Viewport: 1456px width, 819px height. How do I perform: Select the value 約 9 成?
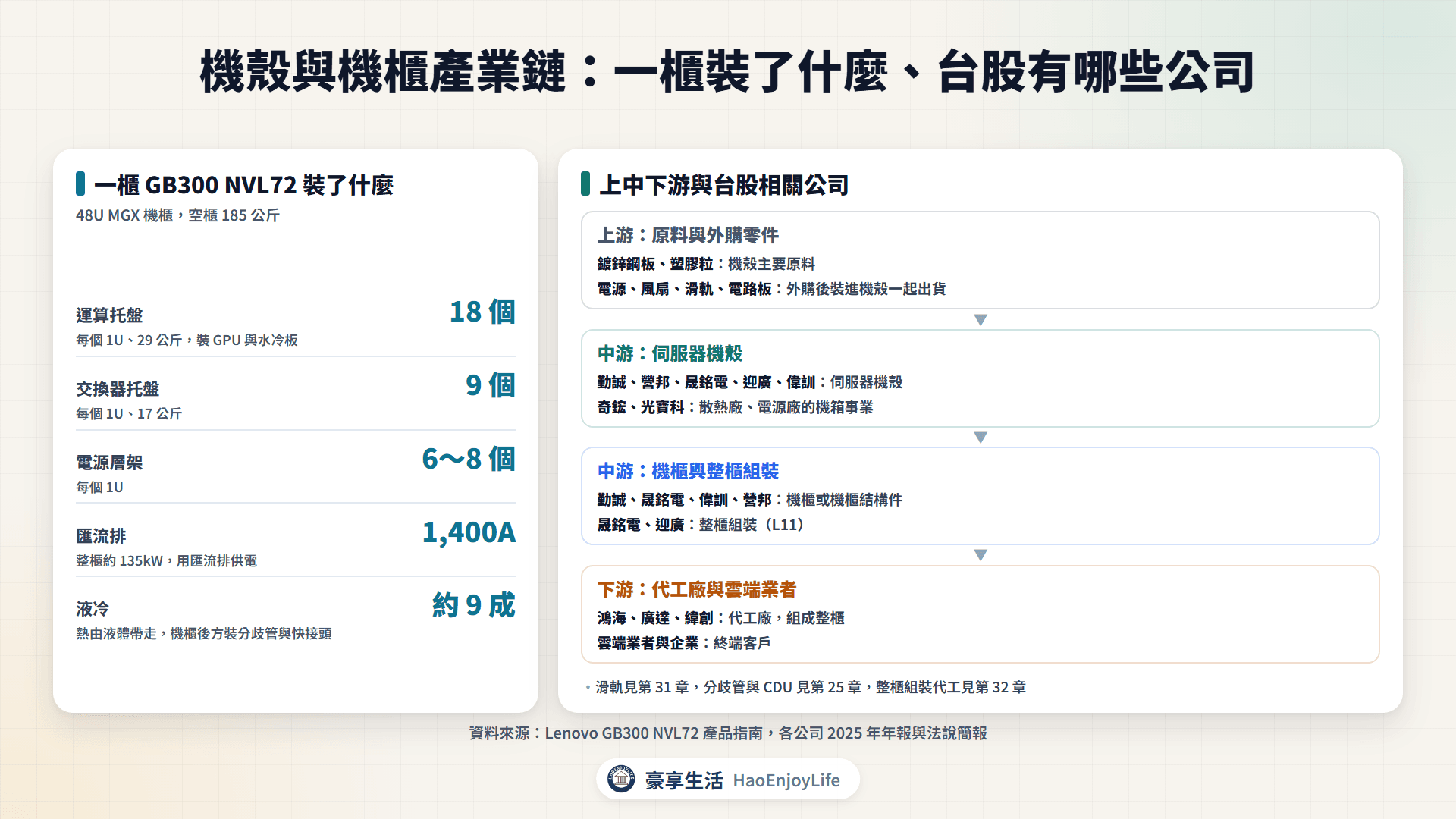[474, 605]
